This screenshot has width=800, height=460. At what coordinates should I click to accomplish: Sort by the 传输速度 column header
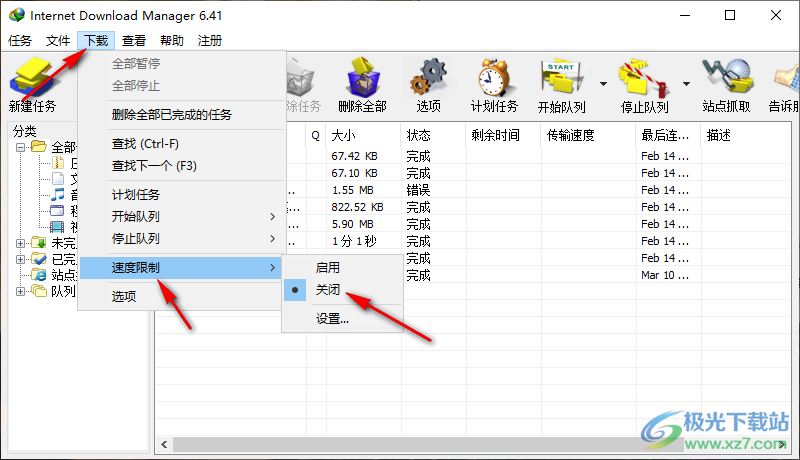tap(588, 135)
